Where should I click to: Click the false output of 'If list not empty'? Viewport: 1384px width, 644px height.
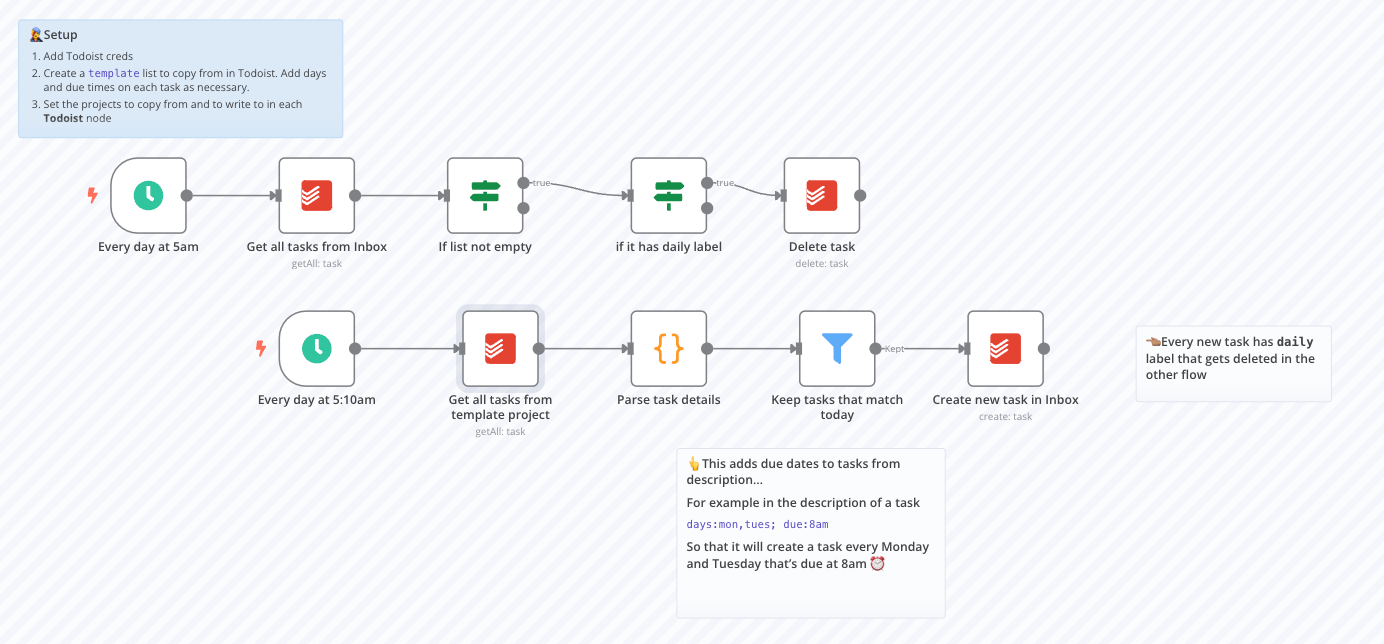[x=523, y=208]
